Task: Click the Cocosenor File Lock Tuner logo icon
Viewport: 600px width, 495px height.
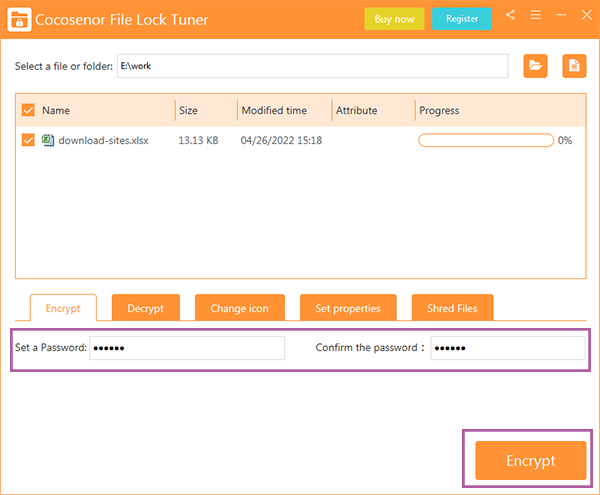Action: (19, 19)
